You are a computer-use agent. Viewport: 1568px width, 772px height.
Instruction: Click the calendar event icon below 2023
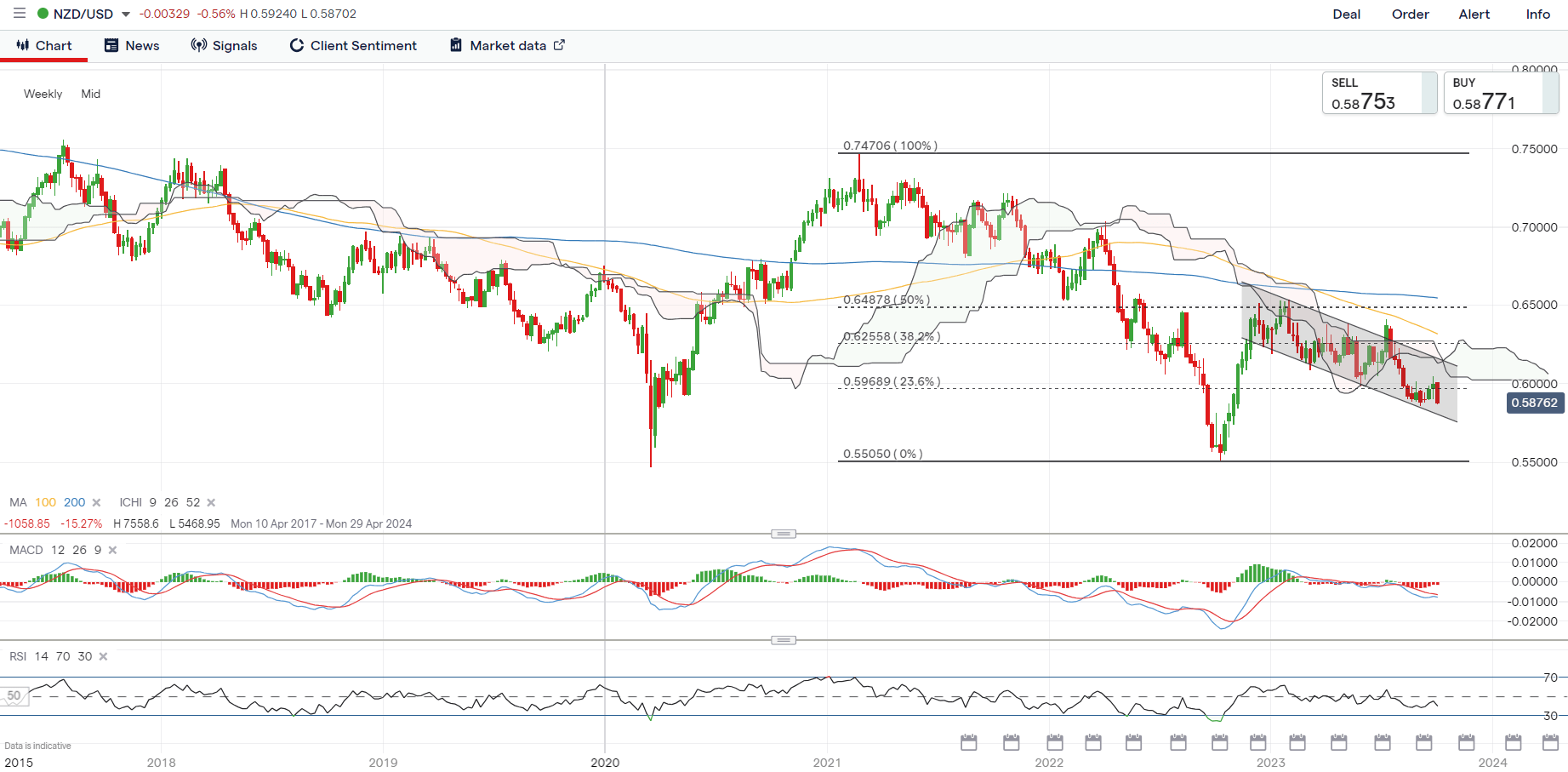point(1258,742)
